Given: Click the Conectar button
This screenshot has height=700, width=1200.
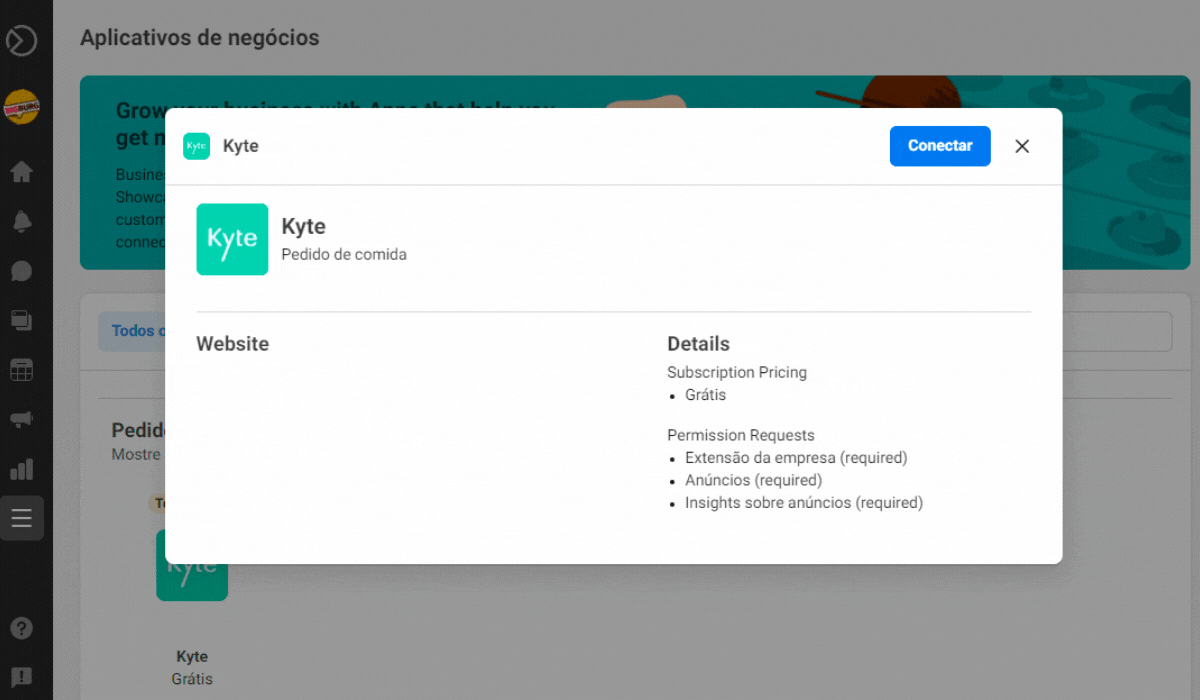Looking at the screenshot, I should pyautogui.click(x=940, y=146).
